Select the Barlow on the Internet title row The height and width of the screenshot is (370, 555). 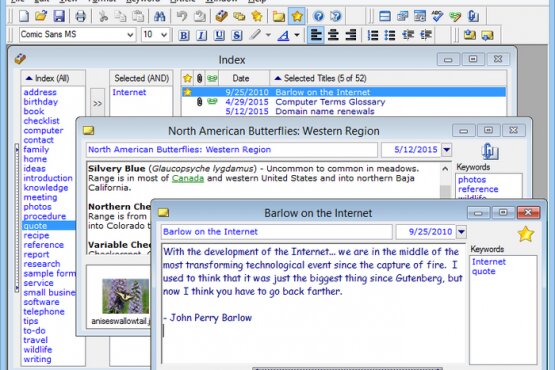(343, 92)
